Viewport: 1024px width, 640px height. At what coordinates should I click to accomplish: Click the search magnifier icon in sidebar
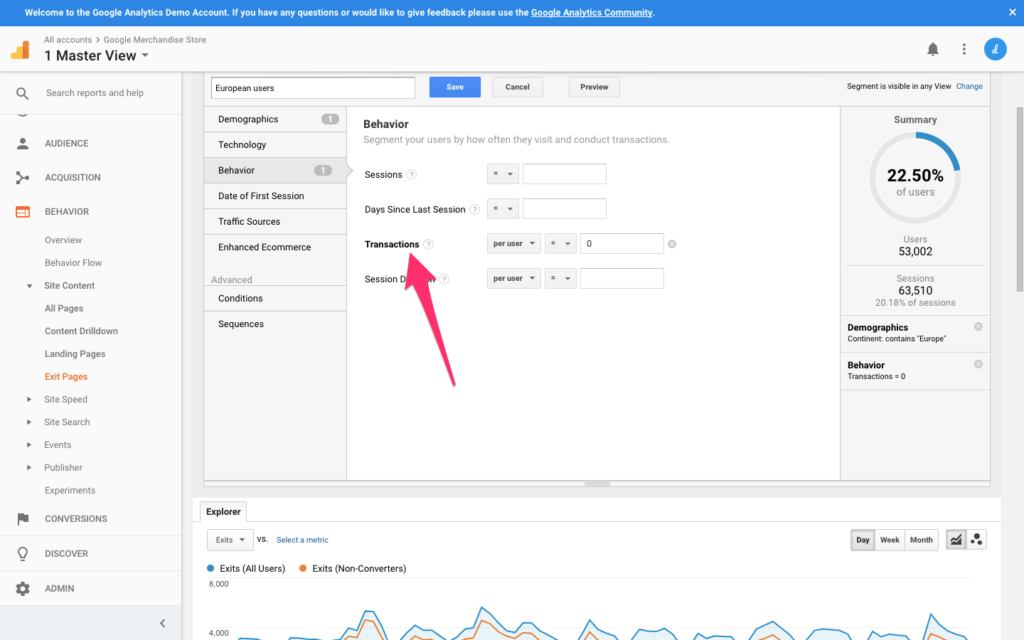(22, 93)
